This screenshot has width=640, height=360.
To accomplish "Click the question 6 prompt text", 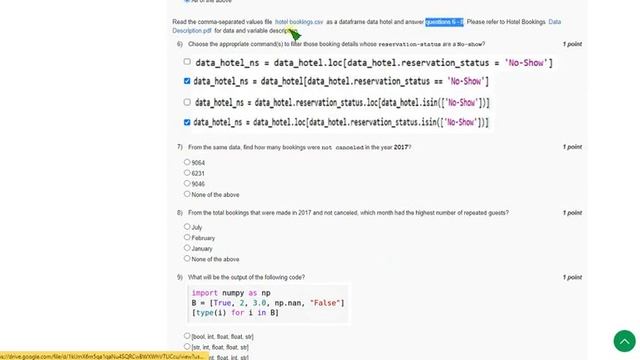I will click(x=336, y=44).
